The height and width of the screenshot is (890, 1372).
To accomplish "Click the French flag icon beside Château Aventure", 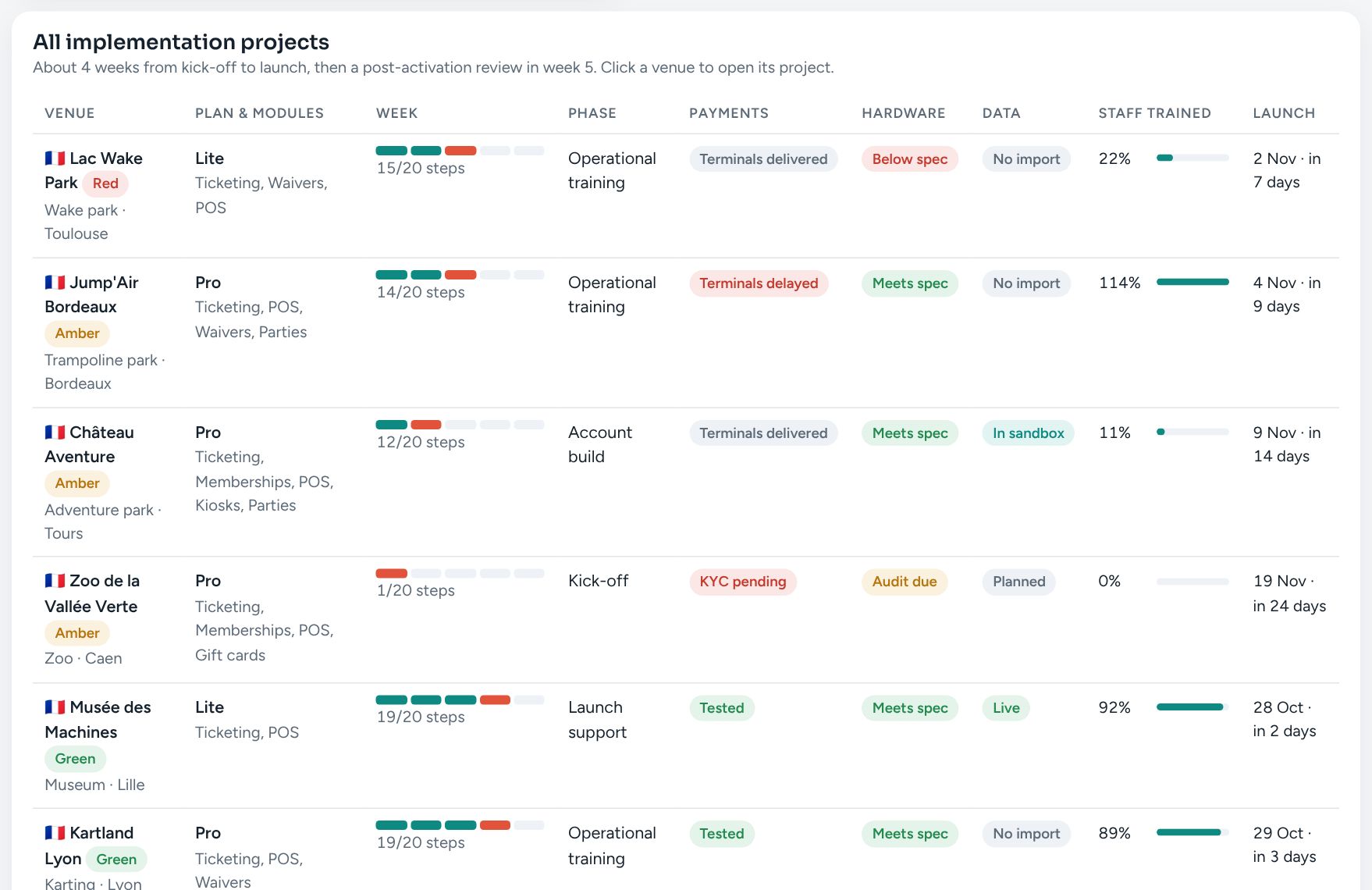I will click(x=55, y=433).
